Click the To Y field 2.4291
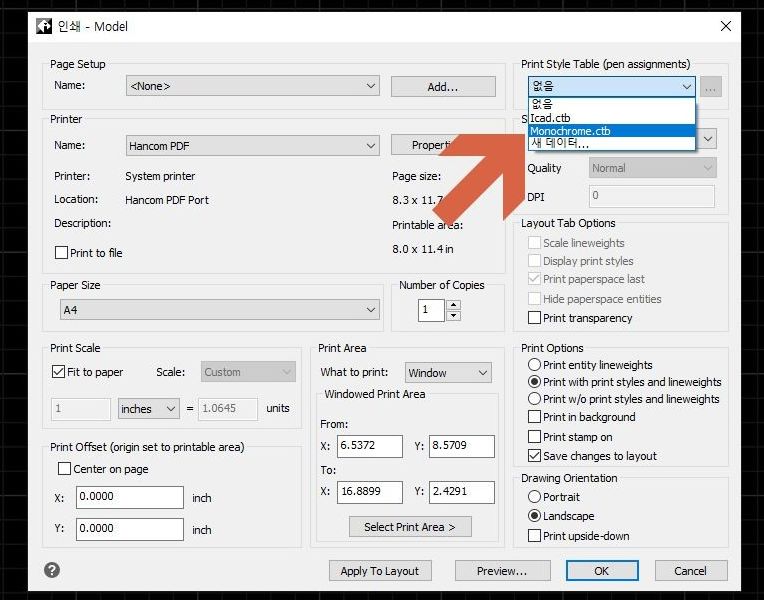764x600 pixels. tap(461, 492)
